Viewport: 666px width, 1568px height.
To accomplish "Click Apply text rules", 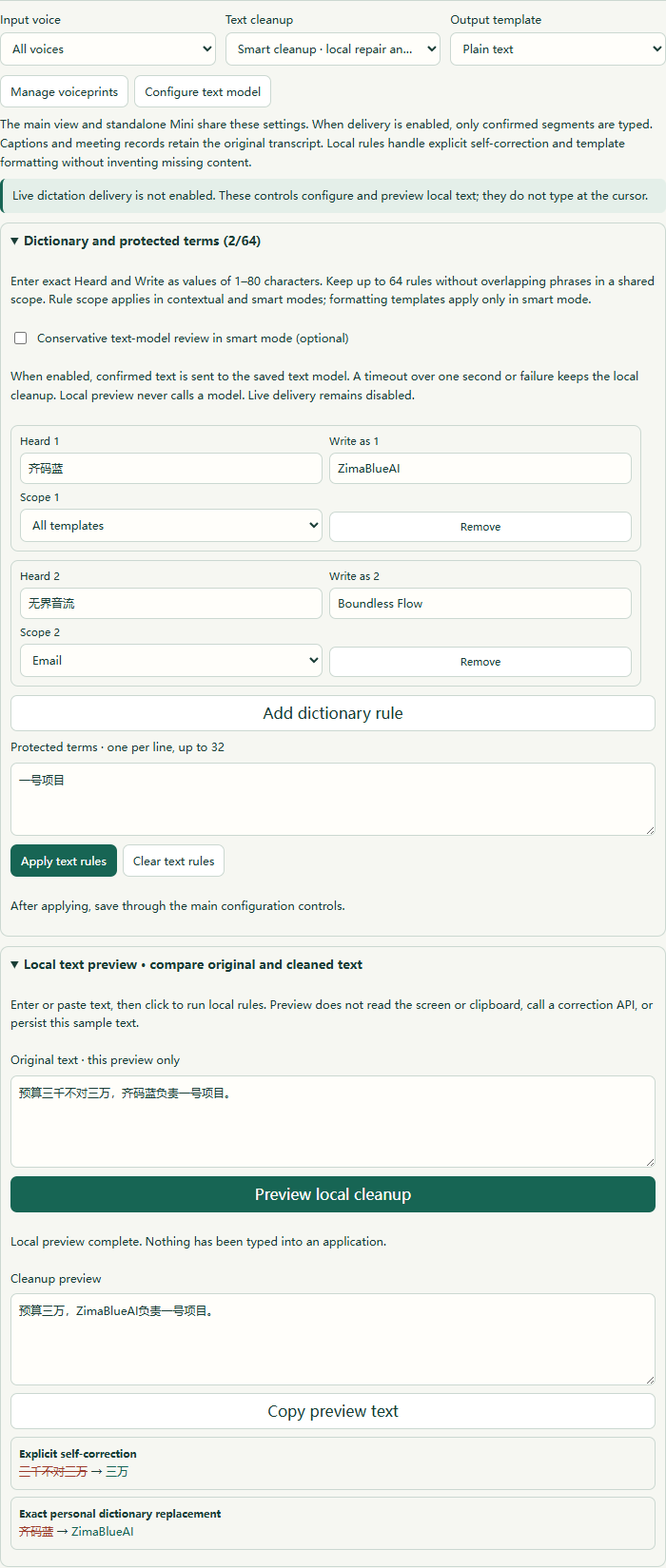I will (64, 861).
